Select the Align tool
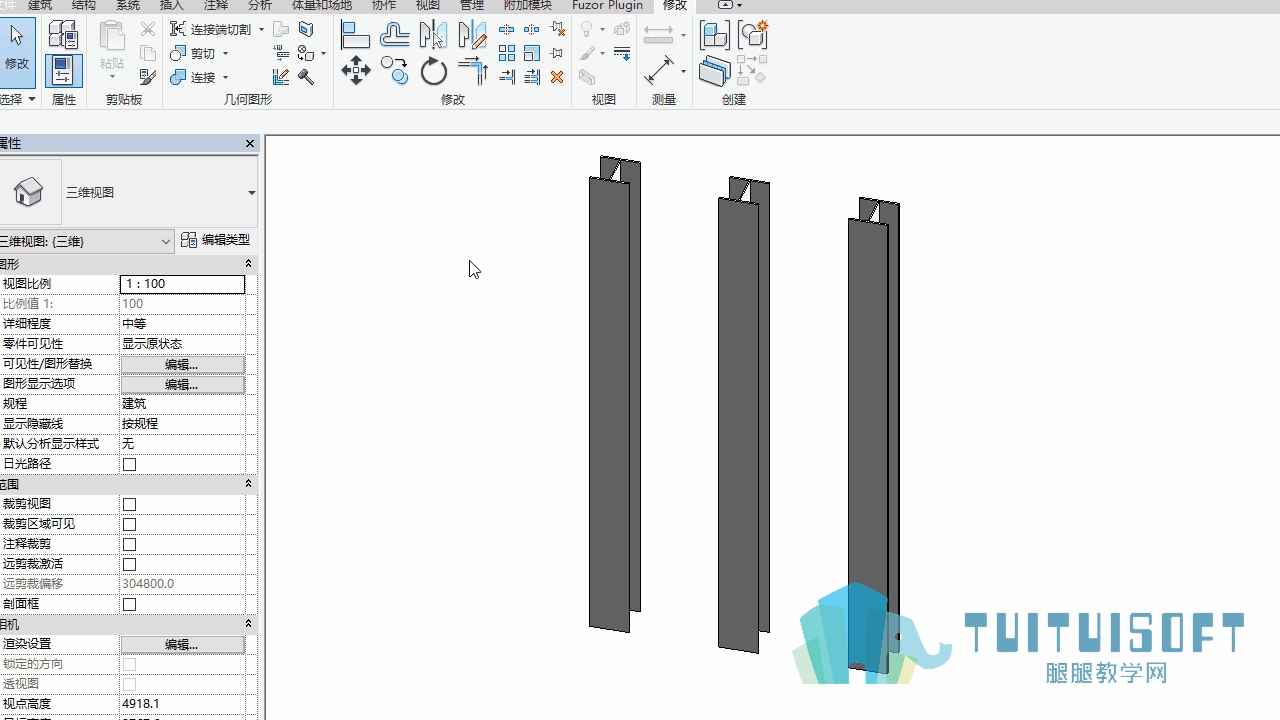1280x720 pixels. point(355,36)
